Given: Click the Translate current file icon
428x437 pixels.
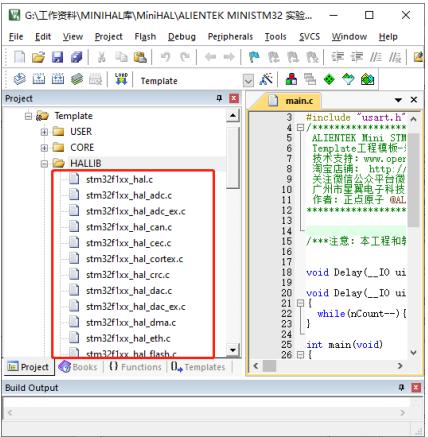Looking at the screenshot, I should click(x=19, y=79).
